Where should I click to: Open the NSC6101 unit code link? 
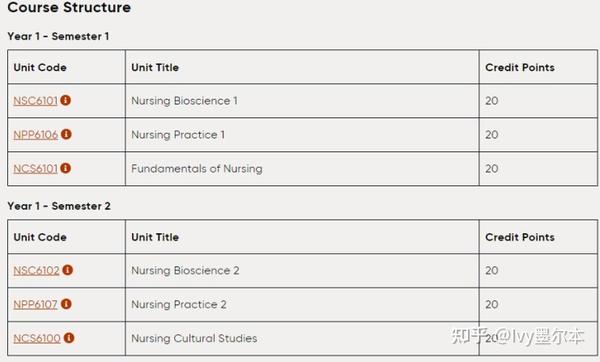[36, 101]
